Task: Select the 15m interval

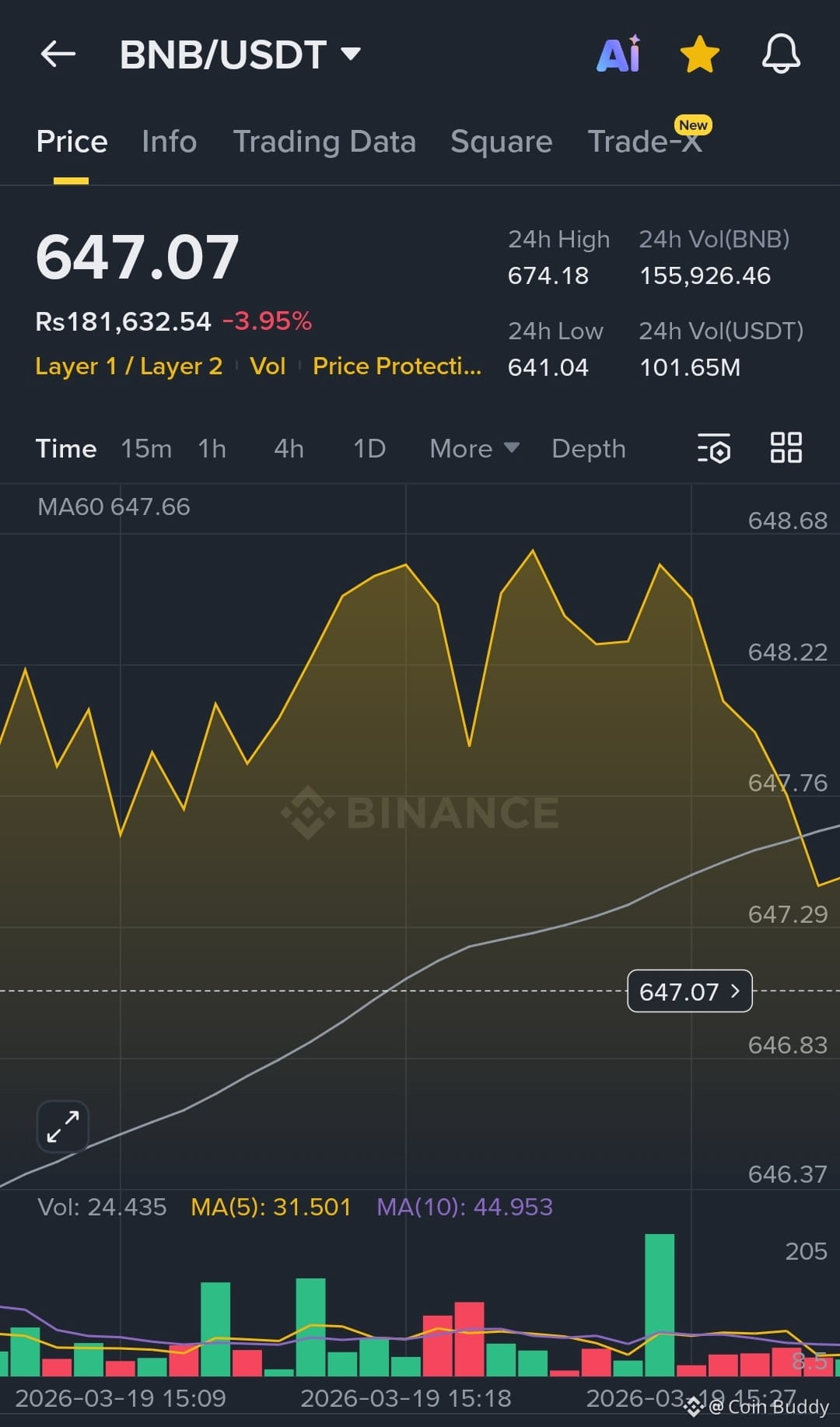Action: (x=146, y=449)
